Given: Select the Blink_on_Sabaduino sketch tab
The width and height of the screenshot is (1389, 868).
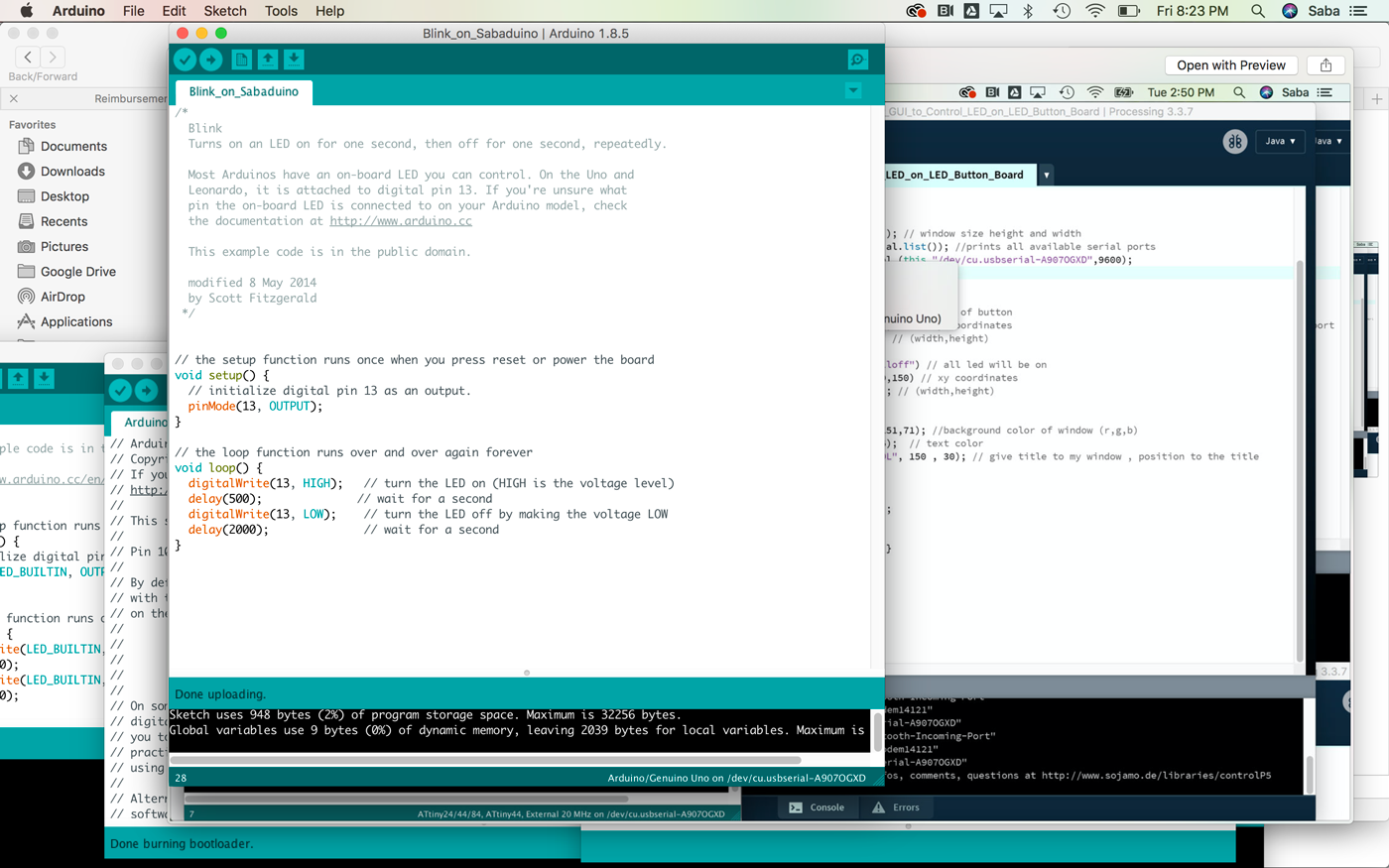Looking at the screenshot, I should tap(244, 91).
